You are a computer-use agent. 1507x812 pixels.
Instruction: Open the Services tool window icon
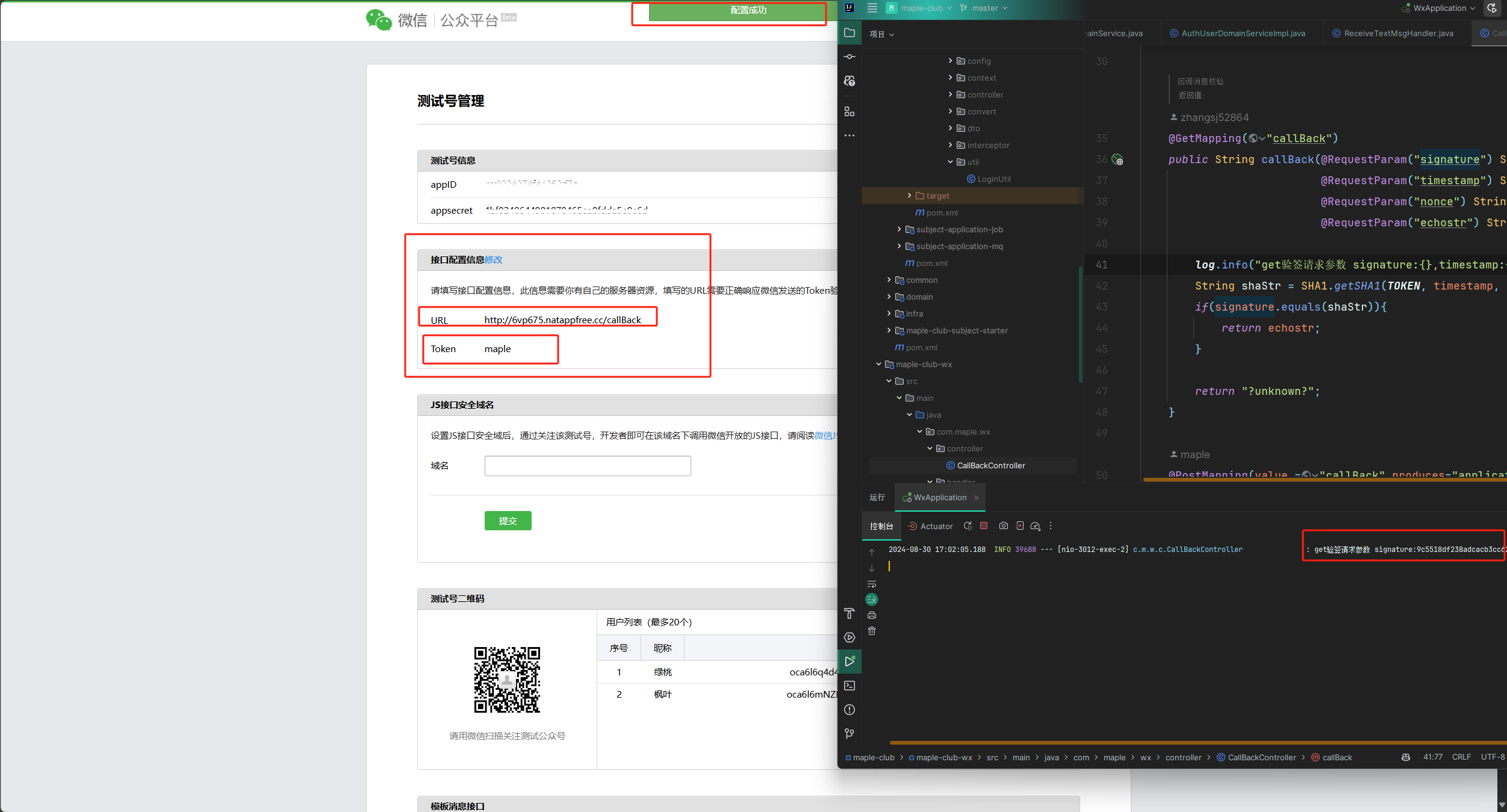pyautogui.click(x=850, y=637)
